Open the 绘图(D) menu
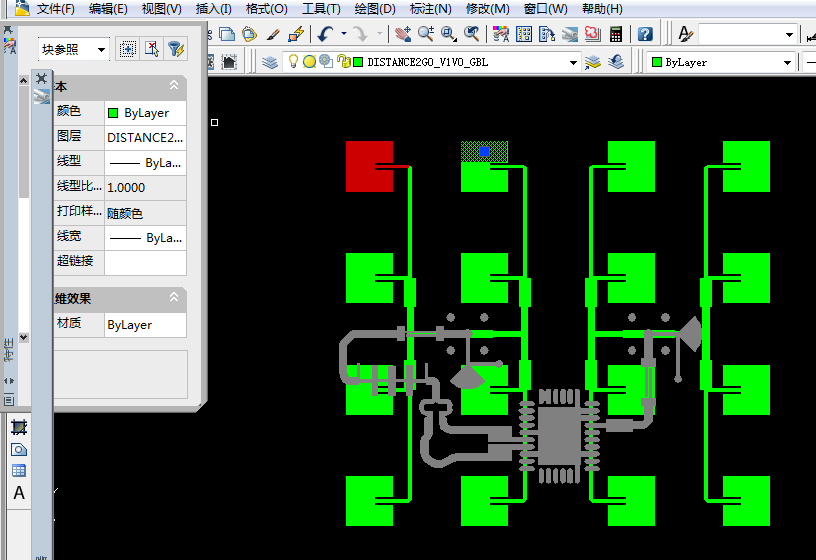 click(x=375, y=9)
